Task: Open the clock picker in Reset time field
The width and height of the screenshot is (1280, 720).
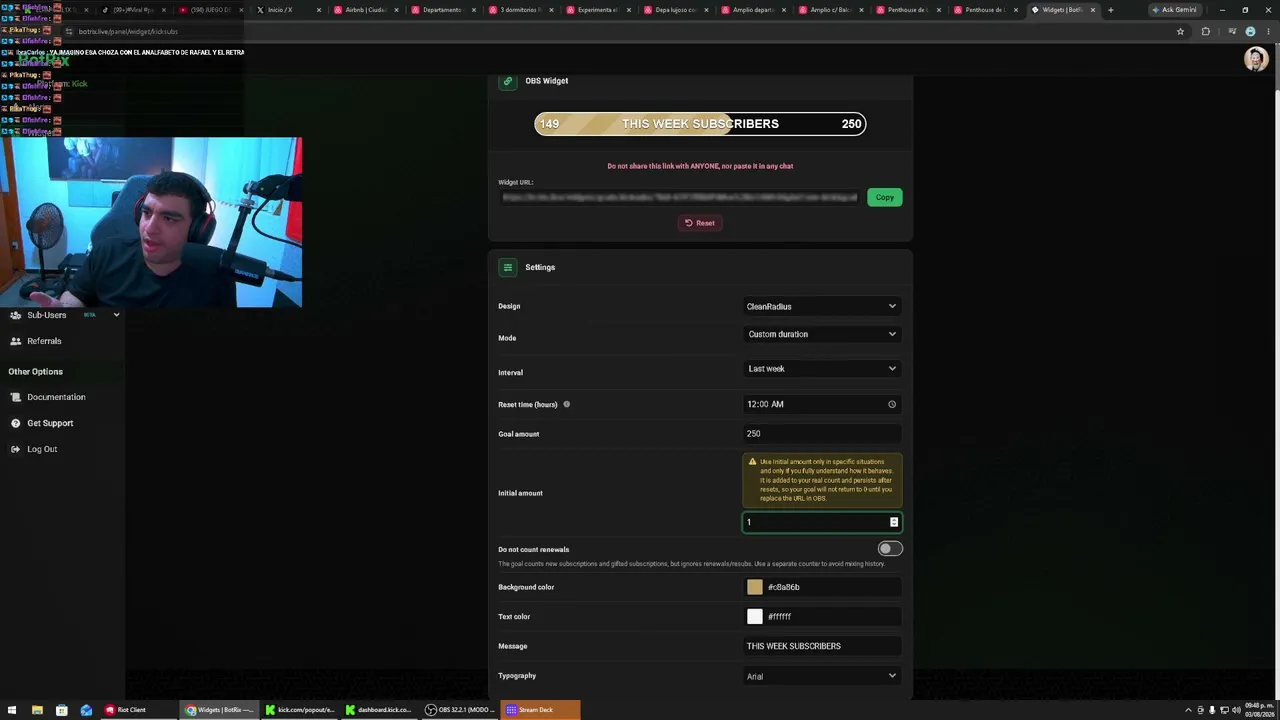Action: pyautogui.click(x=892, y=404)
